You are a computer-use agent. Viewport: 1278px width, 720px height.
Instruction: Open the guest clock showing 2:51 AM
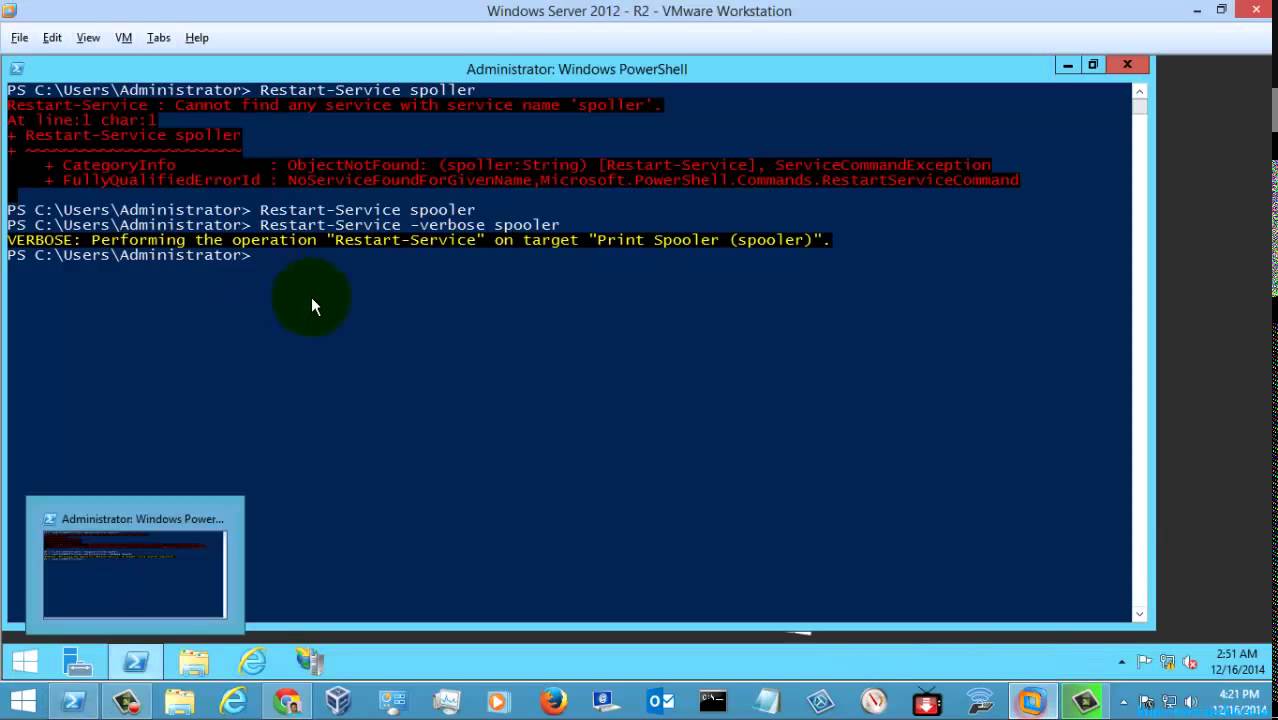click(1237, 661)
